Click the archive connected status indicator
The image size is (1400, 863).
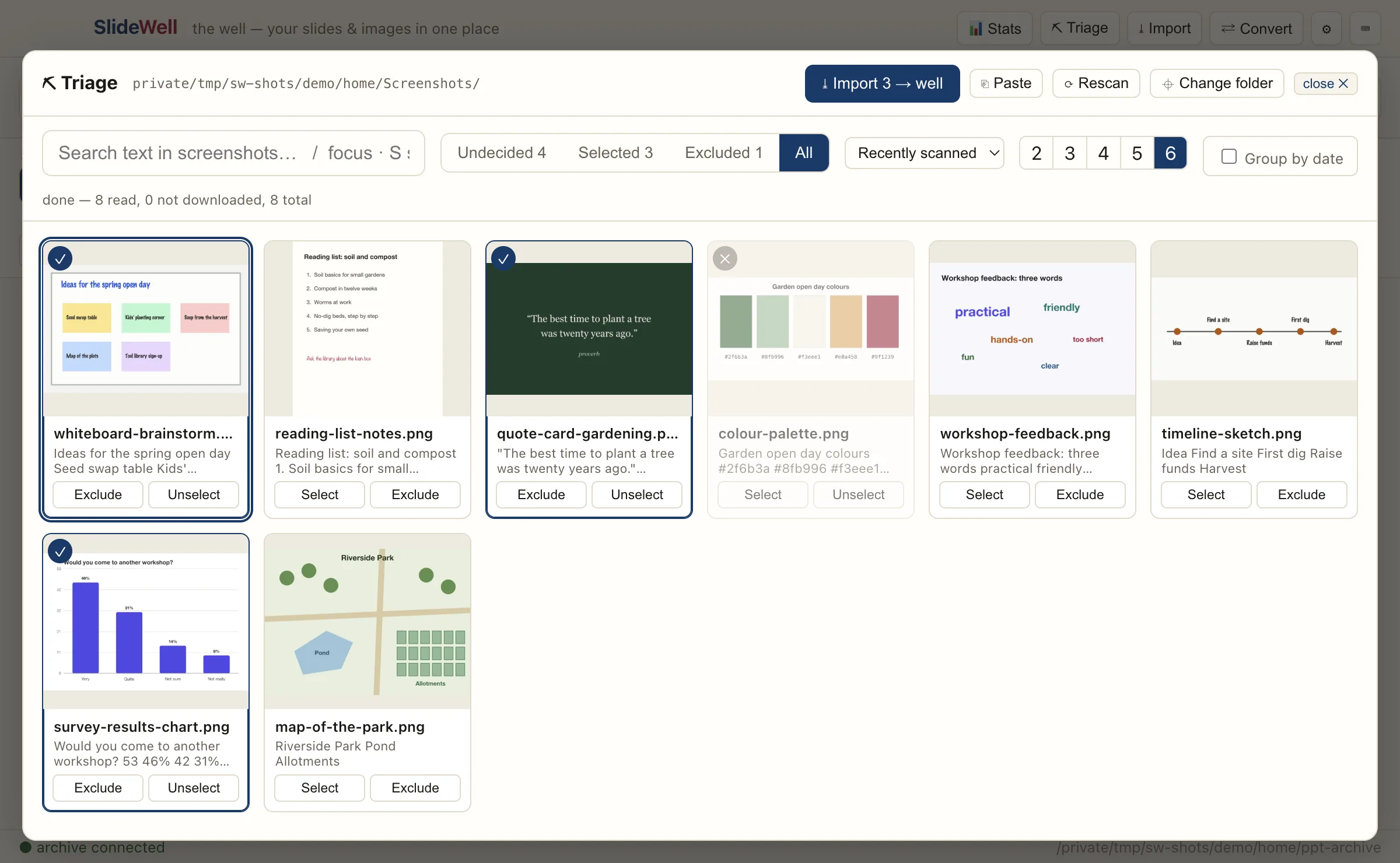[x=93, y=847]
